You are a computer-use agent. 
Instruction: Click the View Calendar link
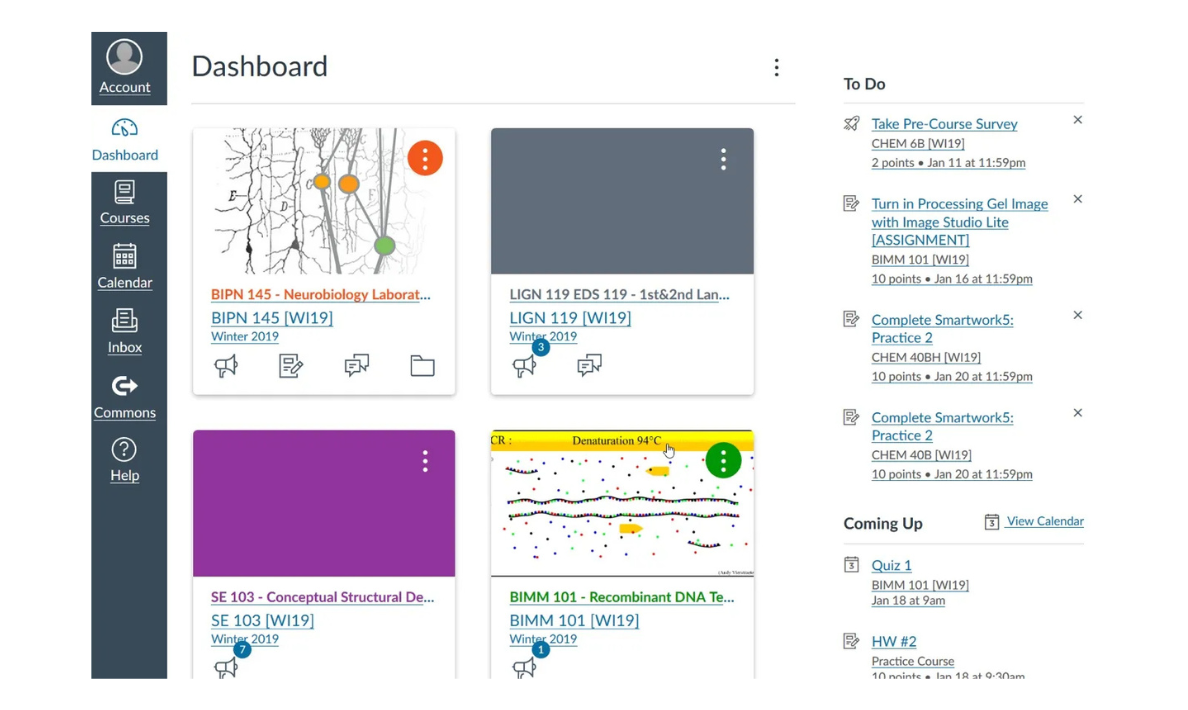(x=1044, y=521)
